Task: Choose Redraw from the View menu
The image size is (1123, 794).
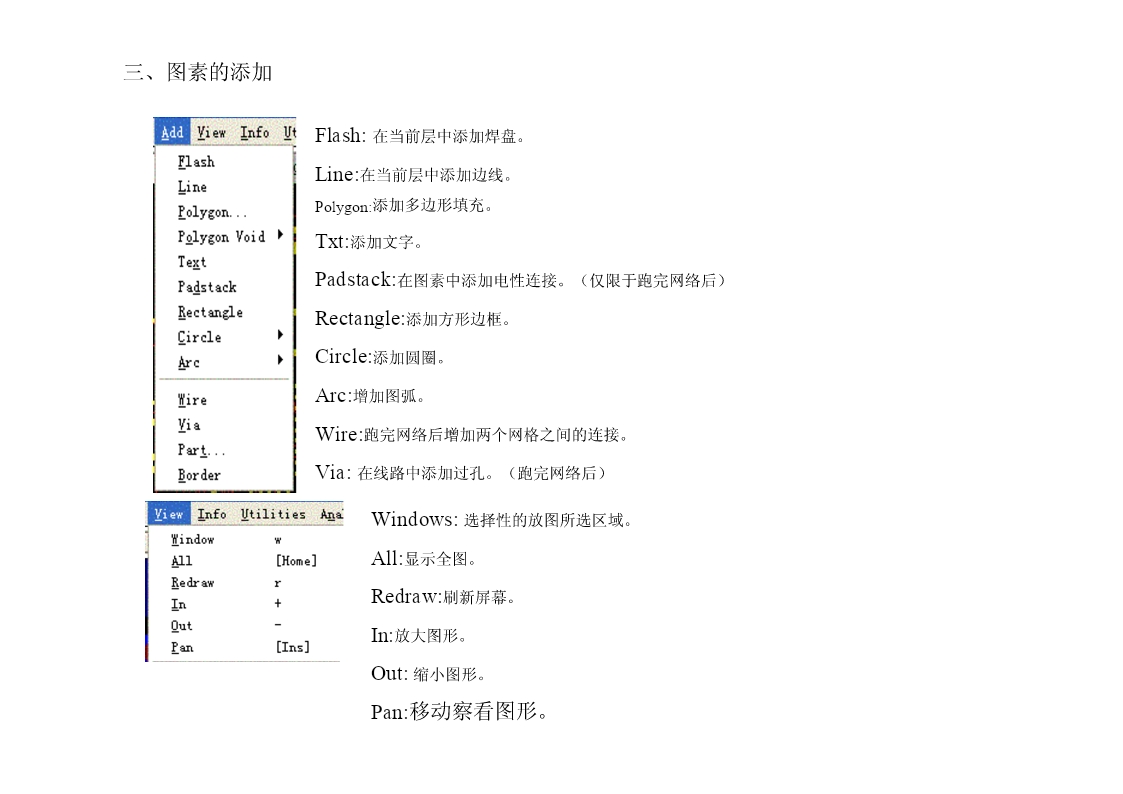Action: [246, 583]
